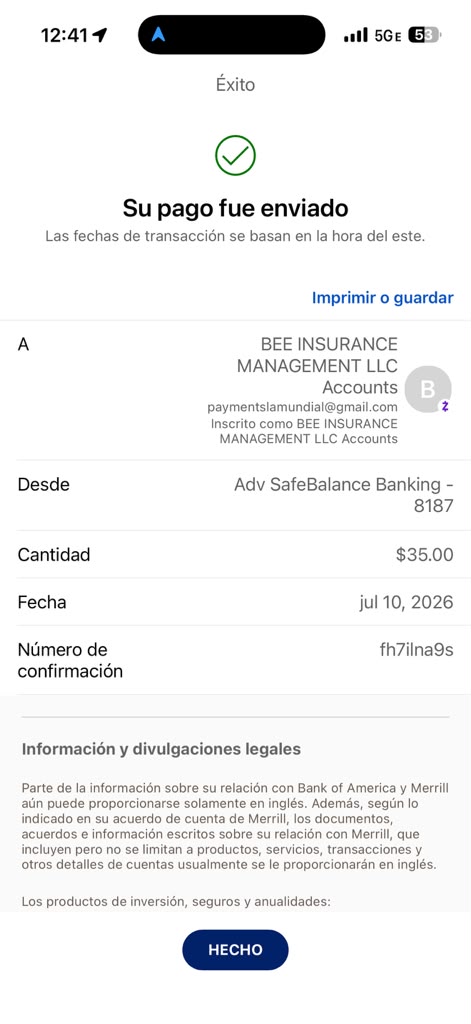
Task: Tap the battery indicator in status bar
Action: coord(425,35)
